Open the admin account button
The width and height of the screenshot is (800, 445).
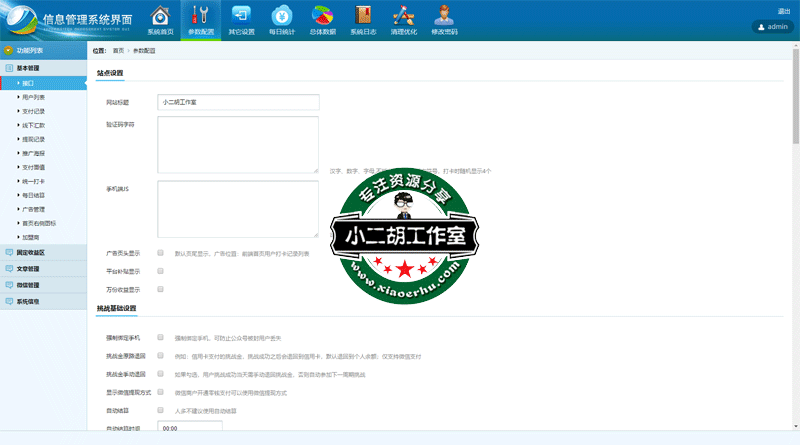(772, 27)
